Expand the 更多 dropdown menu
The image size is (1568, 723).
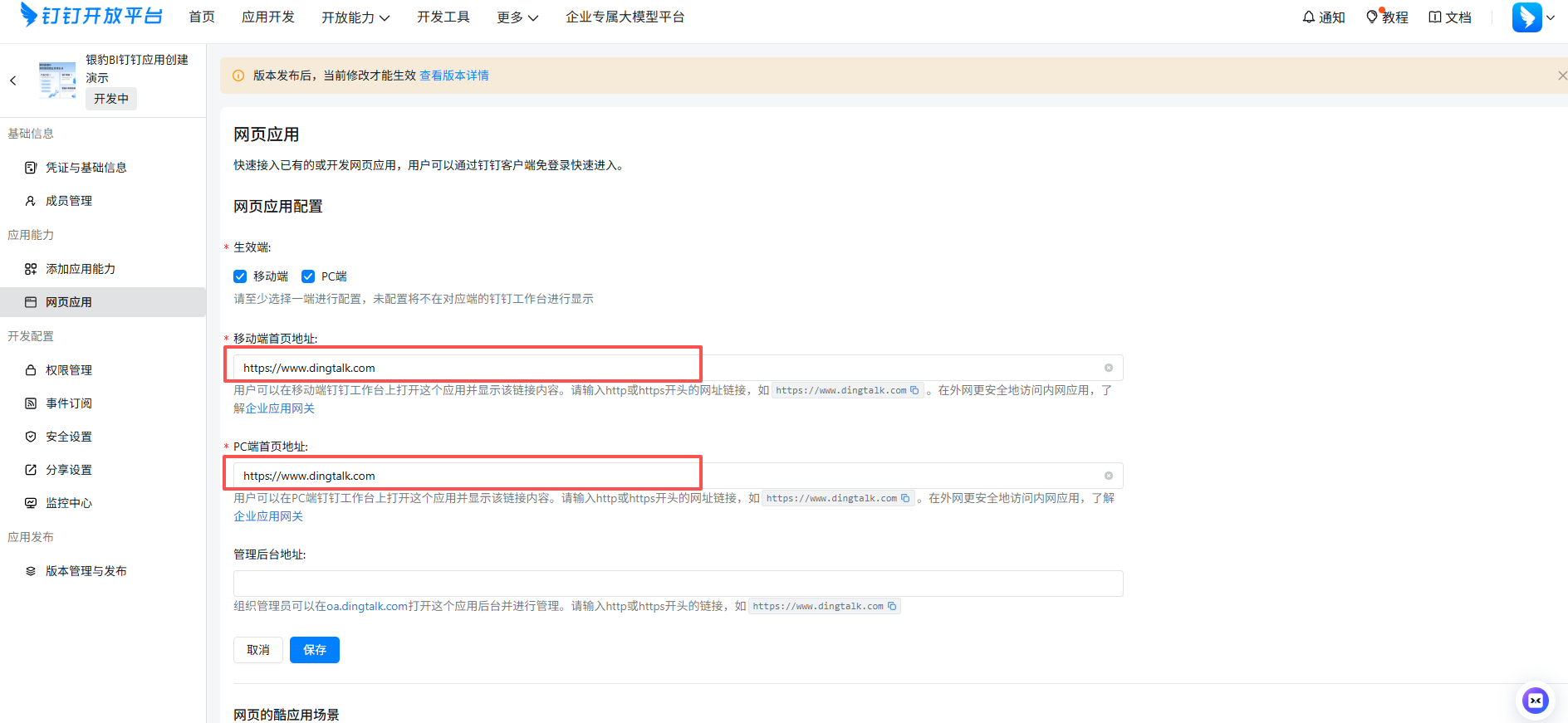point(517,17)
